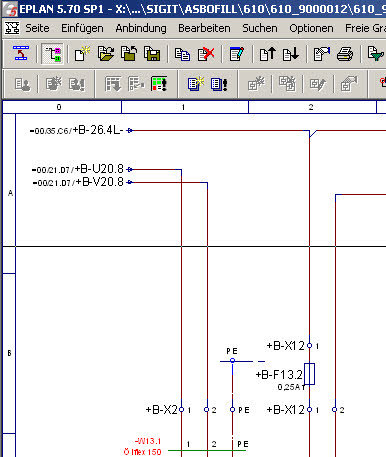Click the EPLAN 5.70 SP1 title bar
This screenshot has height=457, width=386.
pos(193,9)
